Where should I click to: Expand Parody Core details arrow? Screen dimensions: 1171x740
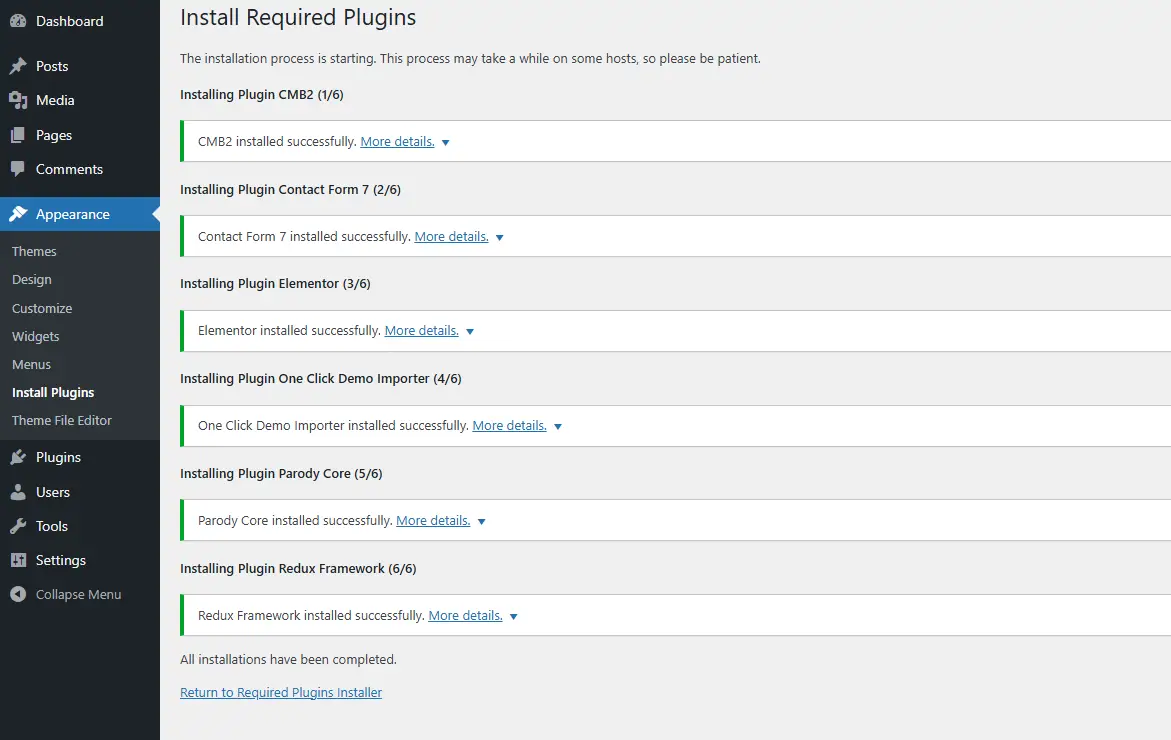point(482,521)
